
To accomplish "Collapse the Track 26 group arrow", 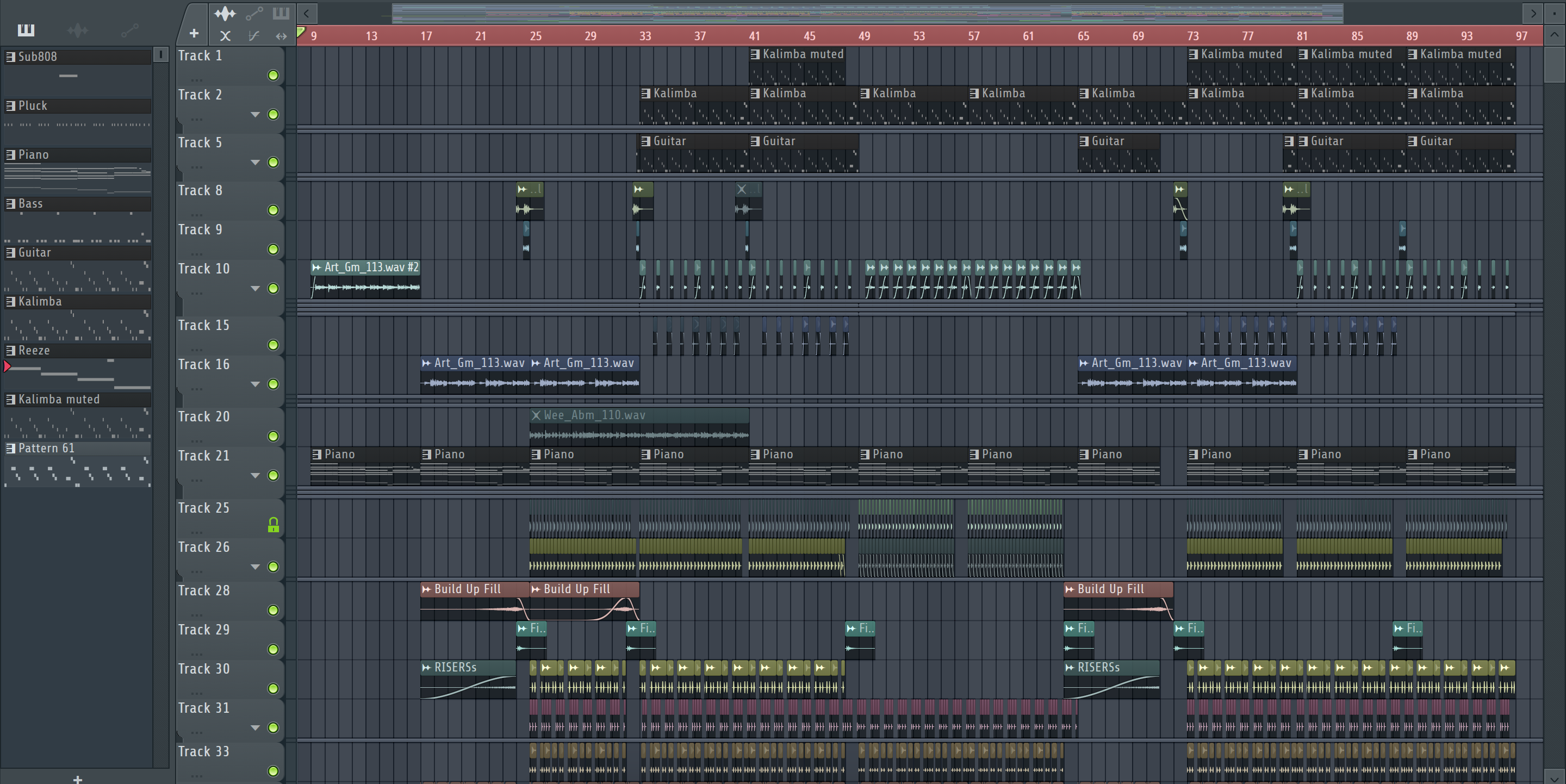I will (x=256, y=567).
